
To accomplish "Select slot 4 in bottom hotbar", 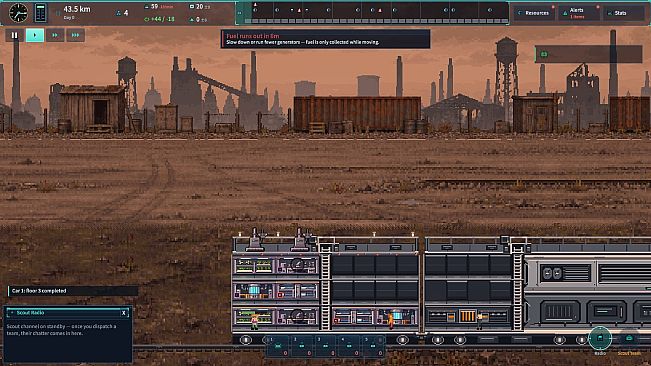I will point(349,347).
